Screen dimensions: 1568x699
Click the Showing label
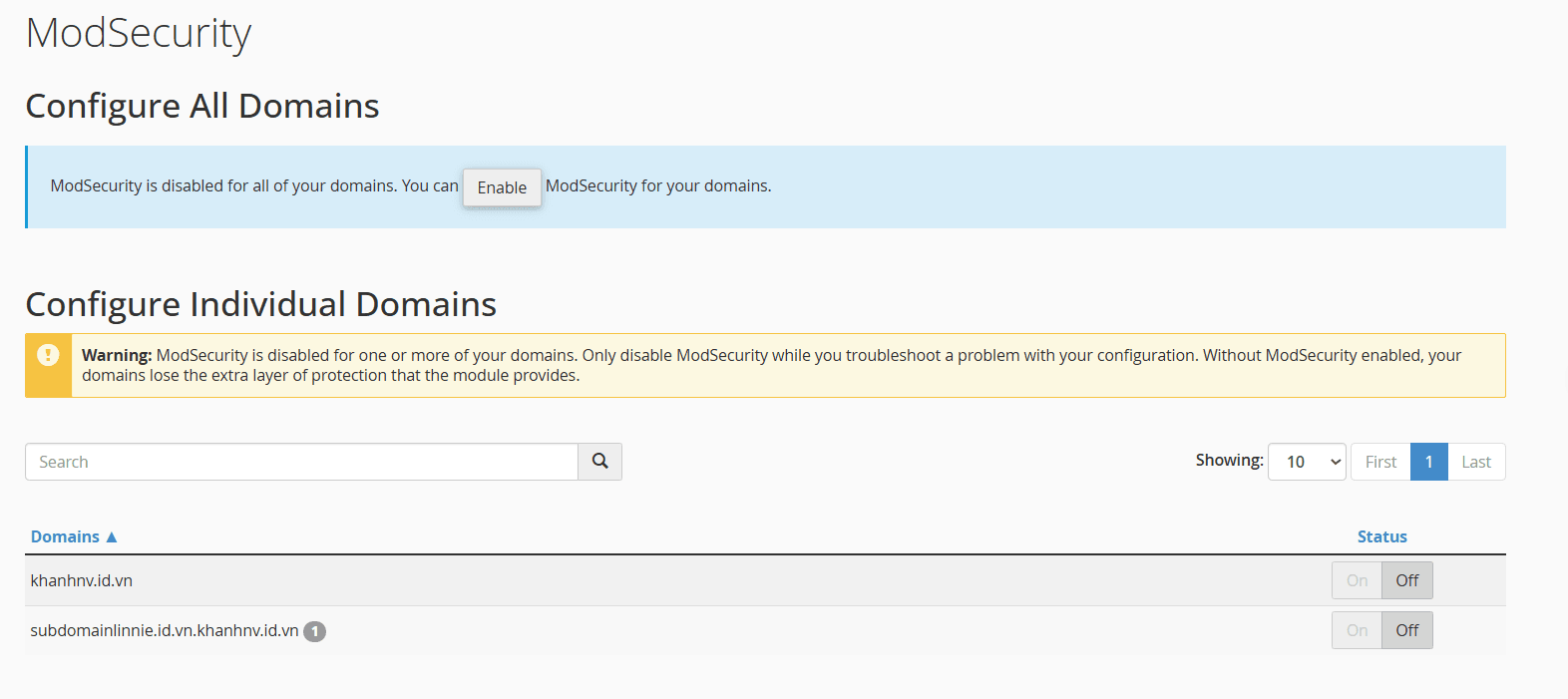tap(1229, 460)
